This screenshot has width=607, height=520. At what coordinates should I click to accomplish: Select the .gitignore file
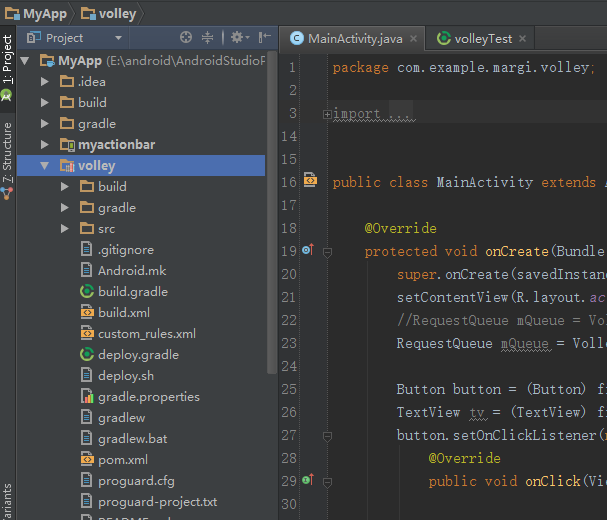[125, 250]
